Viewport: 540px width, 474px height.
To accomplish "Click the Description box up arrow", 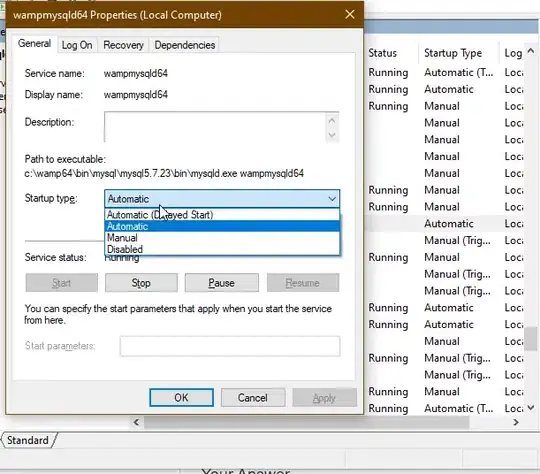I will 332,121.
